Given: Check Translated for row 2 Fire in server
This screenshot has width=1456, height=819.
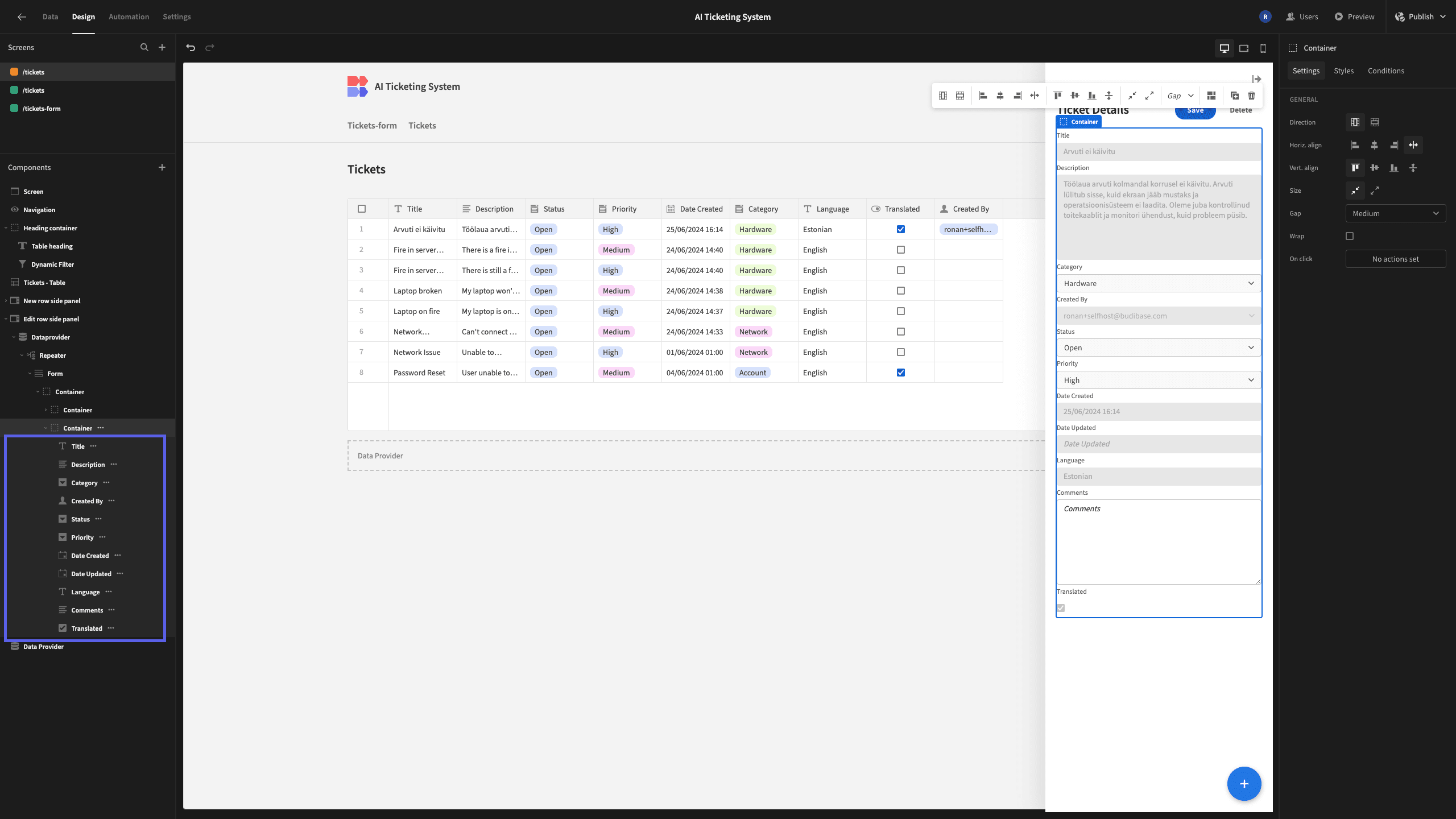Looking at the screenshot, I should click(901, 250).
